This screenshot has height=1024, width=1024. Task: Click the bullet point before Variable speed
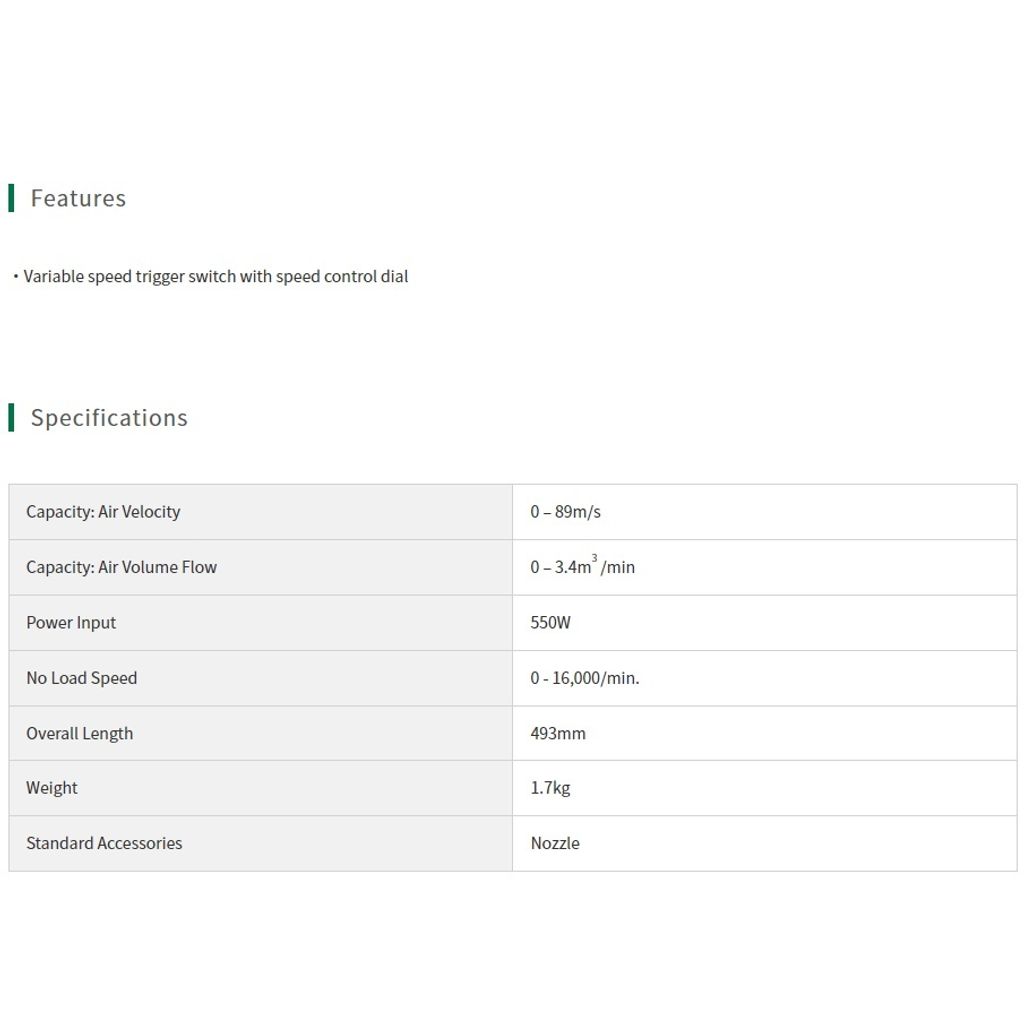click(16, 277)
